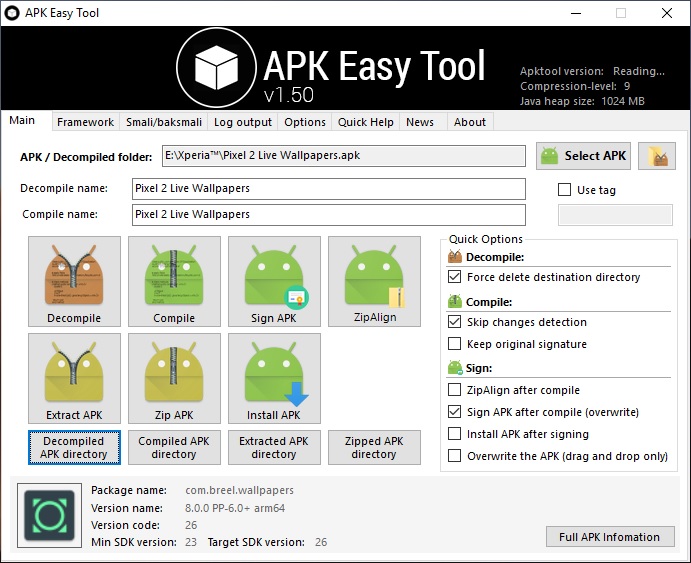Image resolution: width=691 pixels, height=563 pixels.
Task: Open the About tab
Action: [470, 122]
